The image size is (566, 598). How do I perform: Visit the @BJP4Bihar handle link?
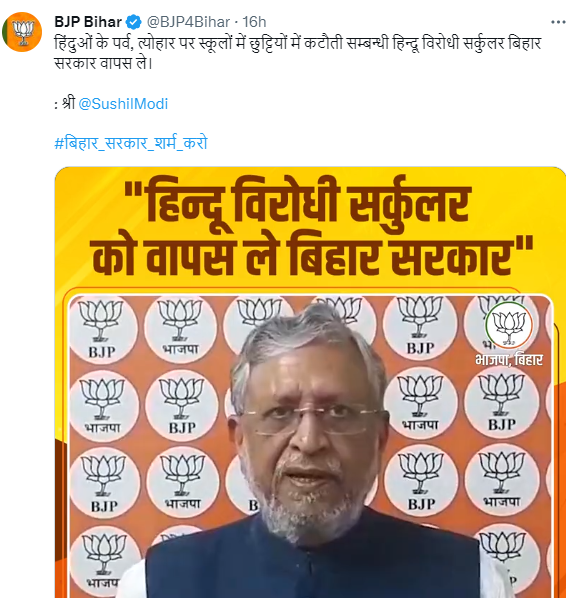188,22
